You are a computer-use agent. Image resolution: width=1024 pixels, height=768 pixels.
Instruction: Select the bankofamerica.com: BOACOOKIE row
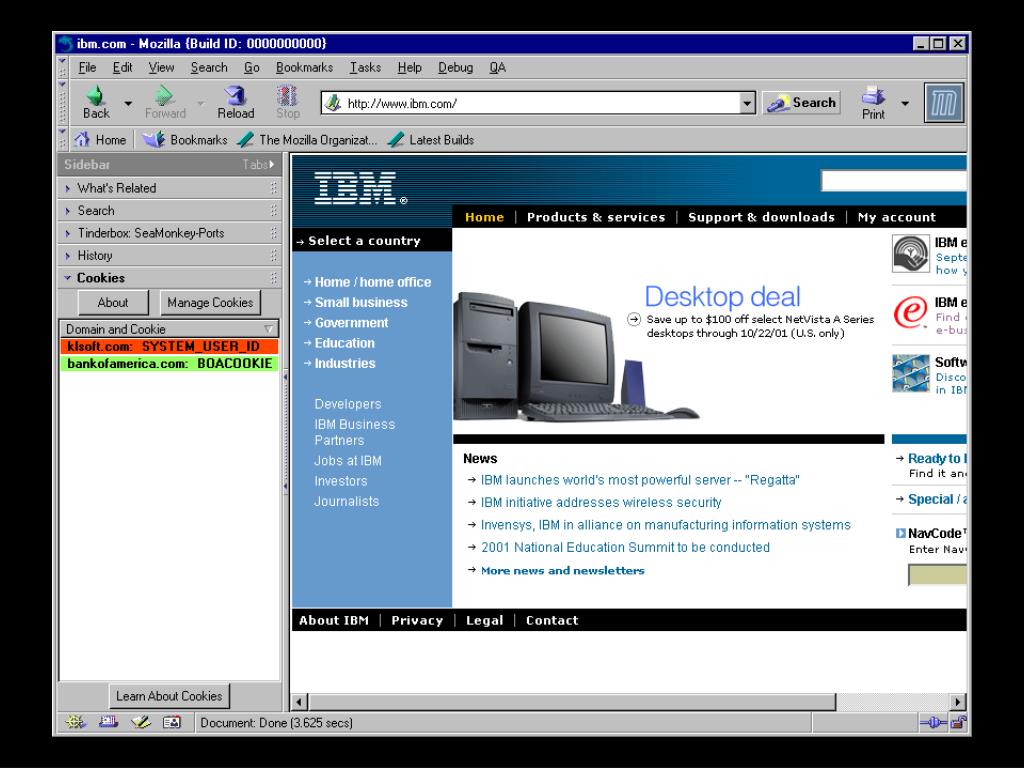[169, 363]
